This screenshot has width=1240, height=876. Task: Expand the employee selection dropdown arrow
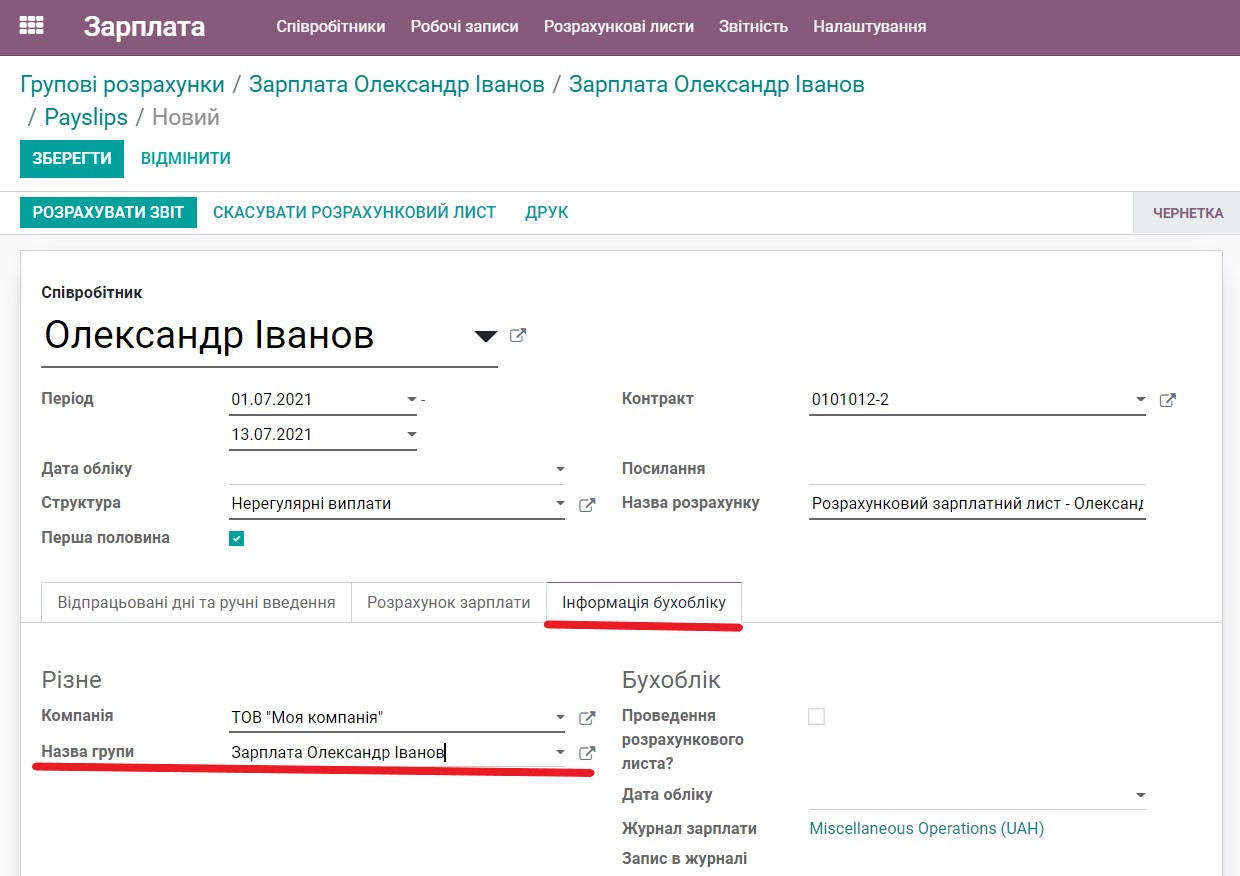coord(484,335)
